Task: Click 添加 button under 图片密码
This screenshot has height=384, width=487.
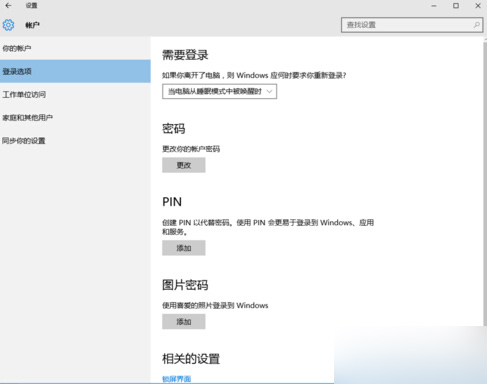Action: point(184,322)
